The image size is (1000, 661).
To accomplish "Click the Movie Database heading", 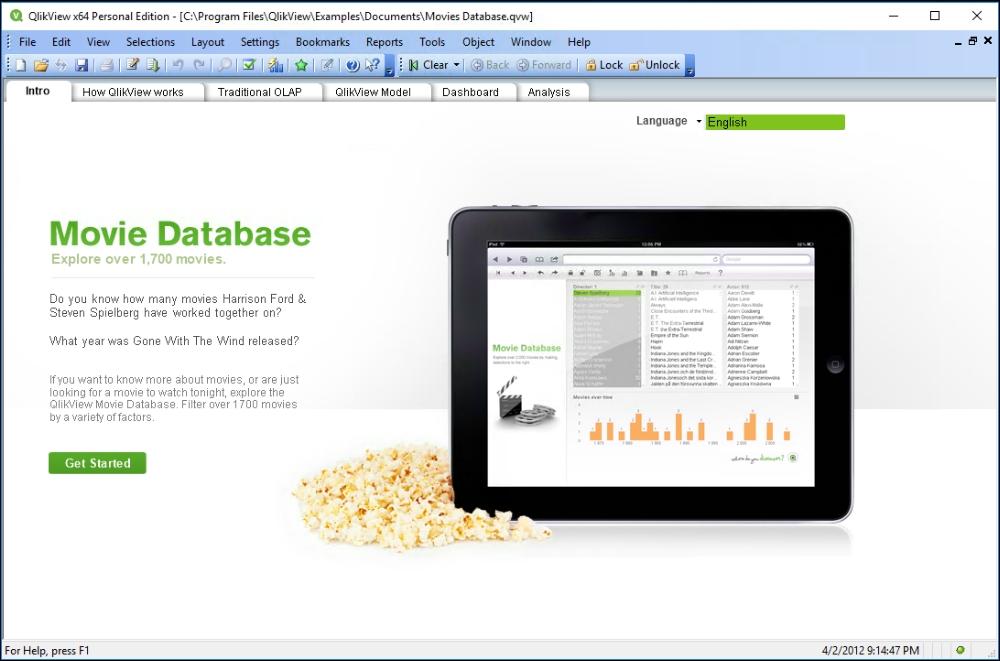I will point(180,234).
